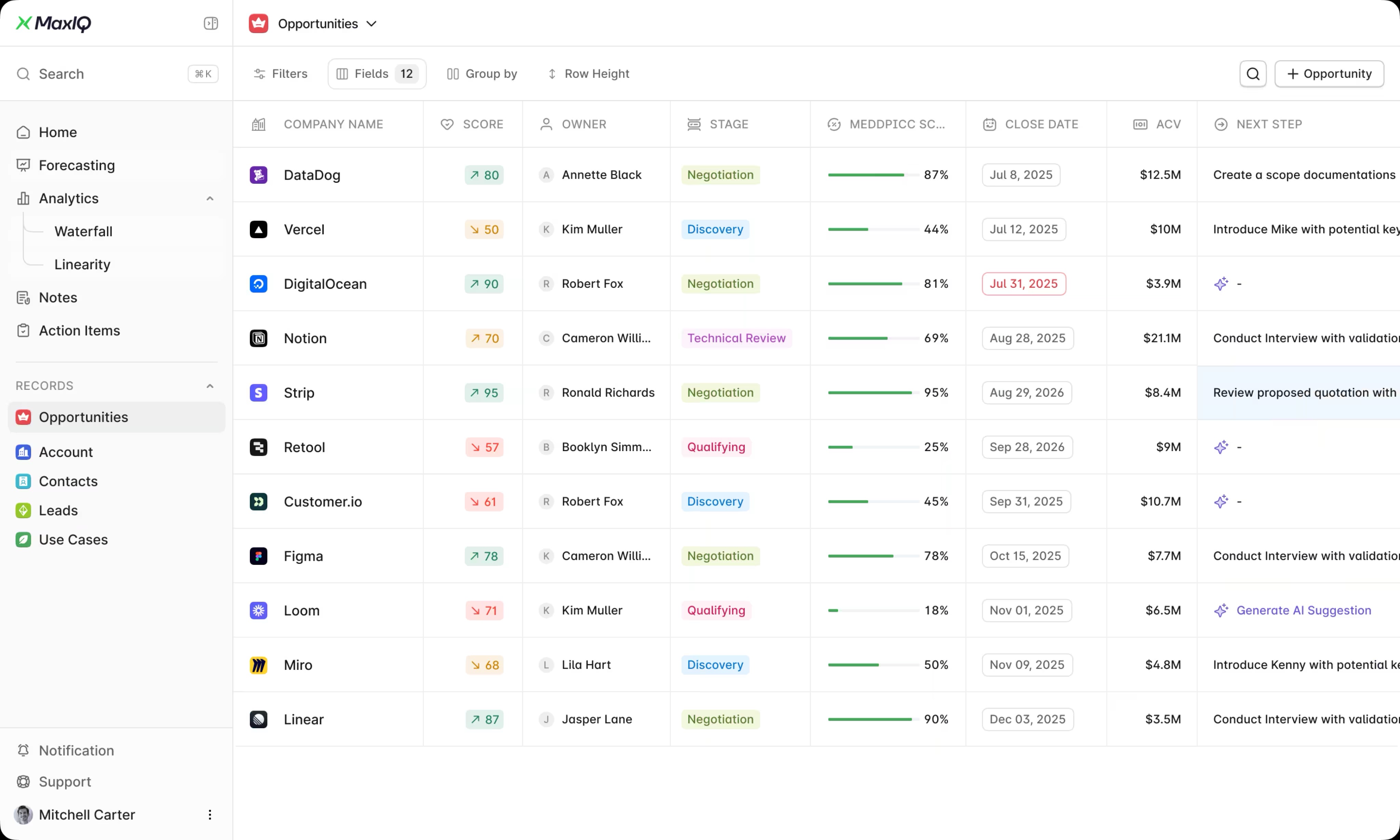Image resolution: width=1400 pixels, height=840 pixels.
Task: Open the Group by options
Action: pos(482,73)
